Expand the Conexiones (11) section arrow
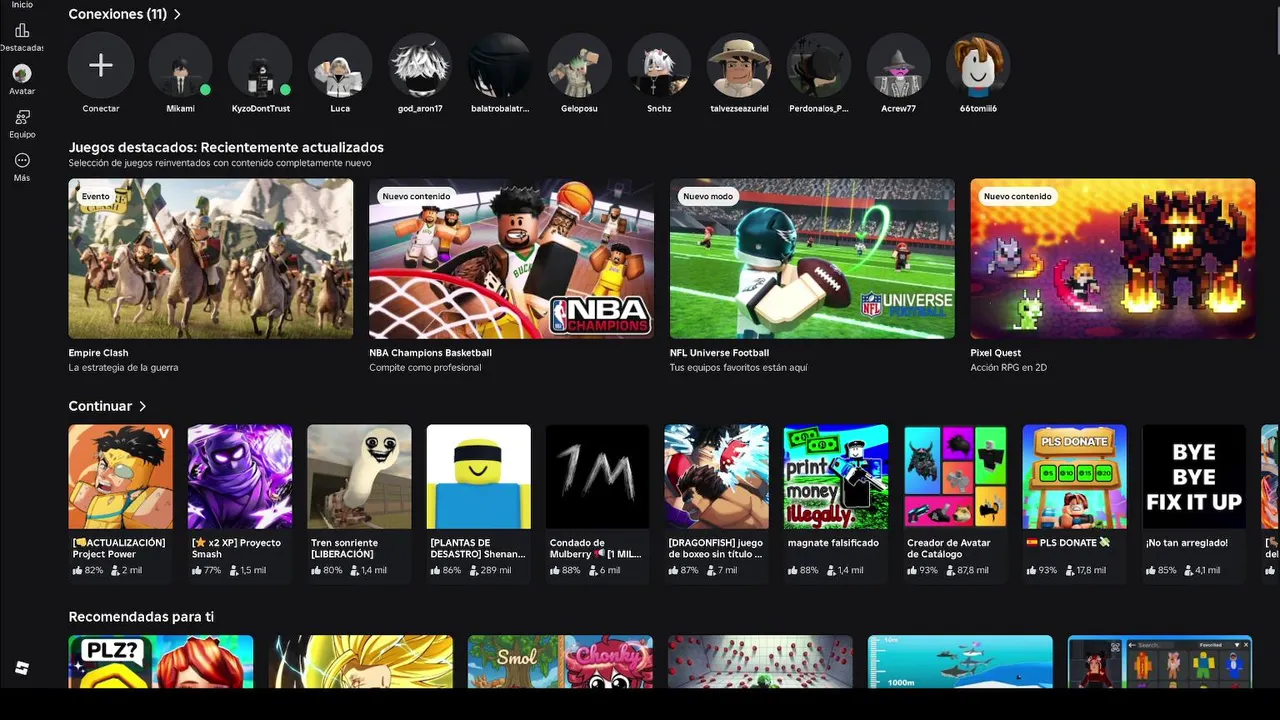This screenshot has height=720, width=1280. [177, 15]
